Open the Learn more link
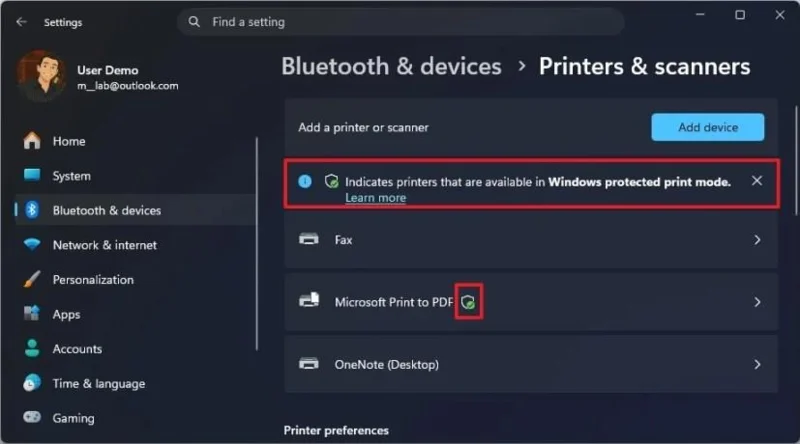This screenshot has width=800, height=444. [376, 198]
